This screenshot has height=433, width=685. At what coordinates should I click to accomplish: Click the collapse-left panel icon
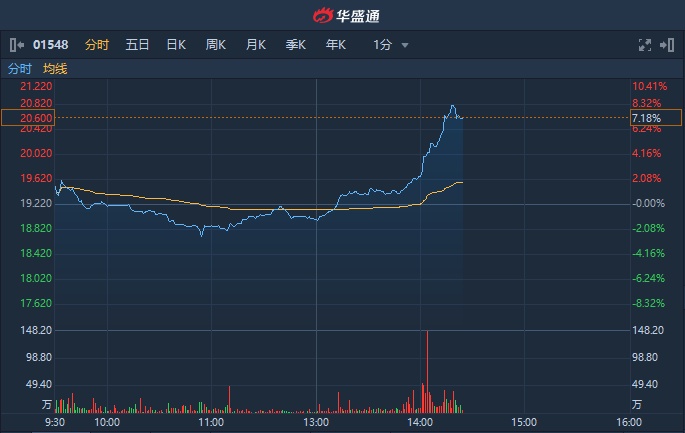pyautogui.click(x=16, y=45)
